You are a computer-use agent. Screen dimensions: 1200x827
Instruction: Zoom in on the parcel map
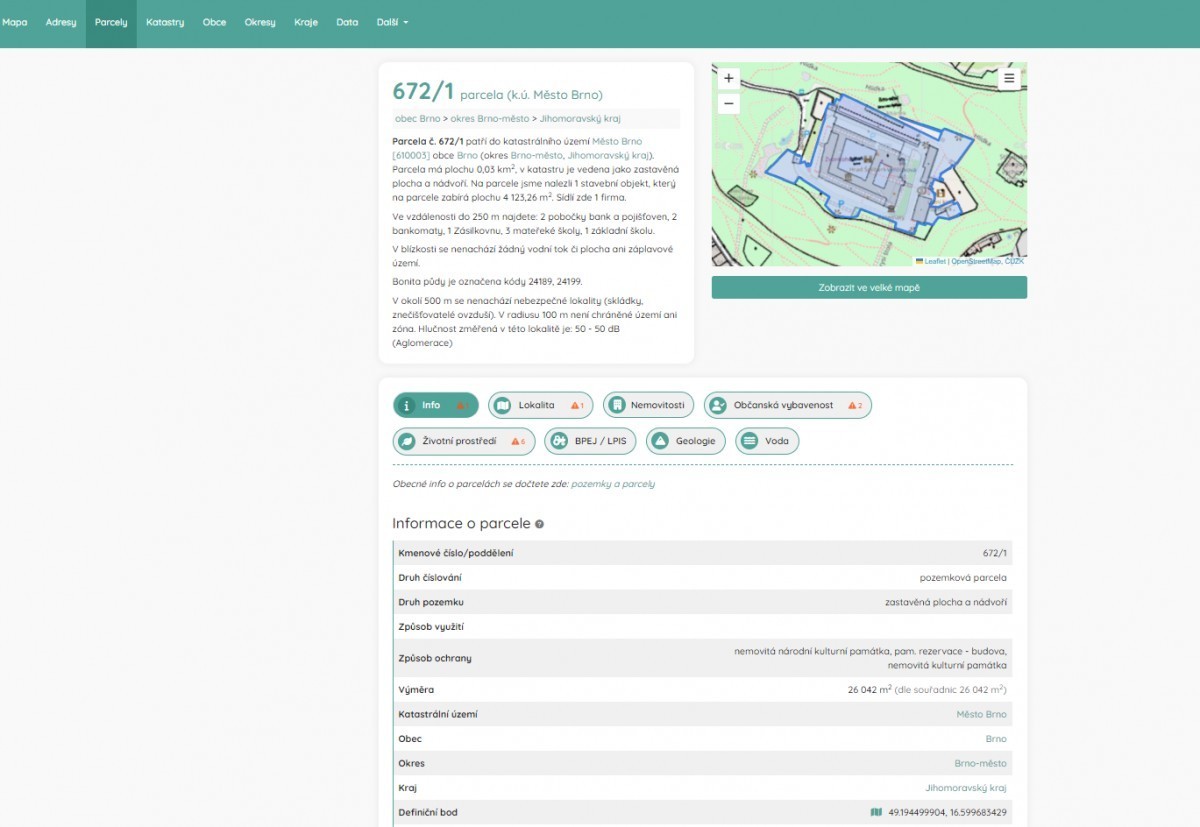tap(728, 78)
